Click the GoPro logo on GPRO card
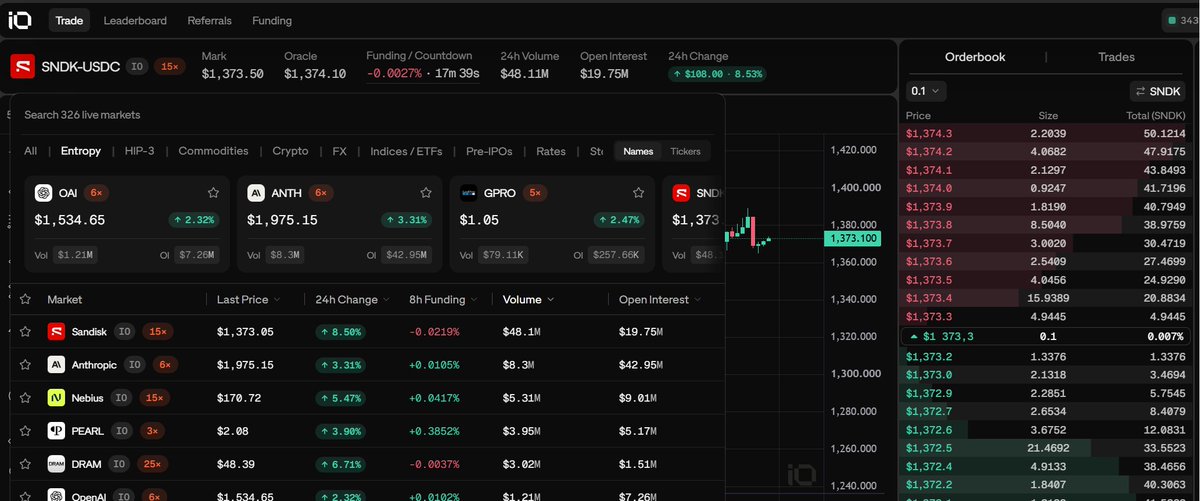Image resolution: width=1200 pixels, height=501 pixels. click(x=469, y=193)
